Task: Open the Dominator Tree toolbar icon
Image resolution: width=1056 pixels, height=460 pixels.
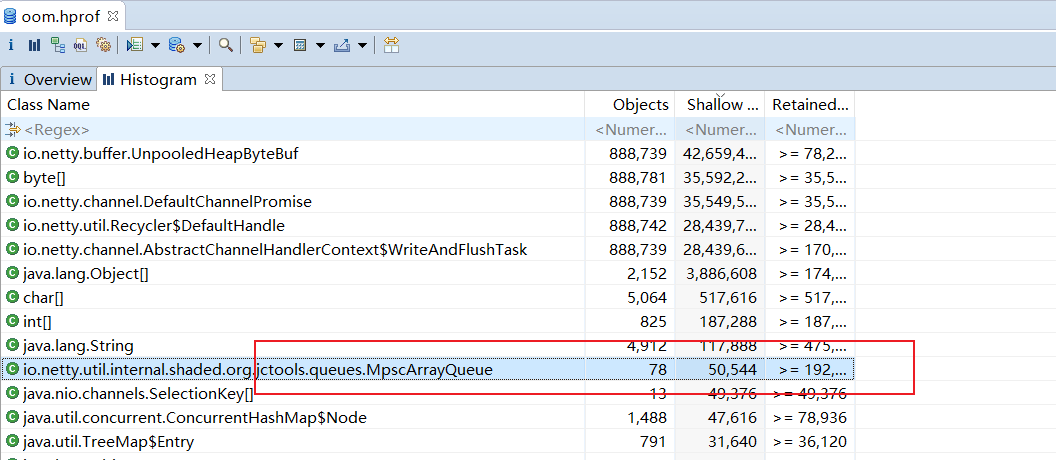Action: pyautogui.click(x=57, y=45)
